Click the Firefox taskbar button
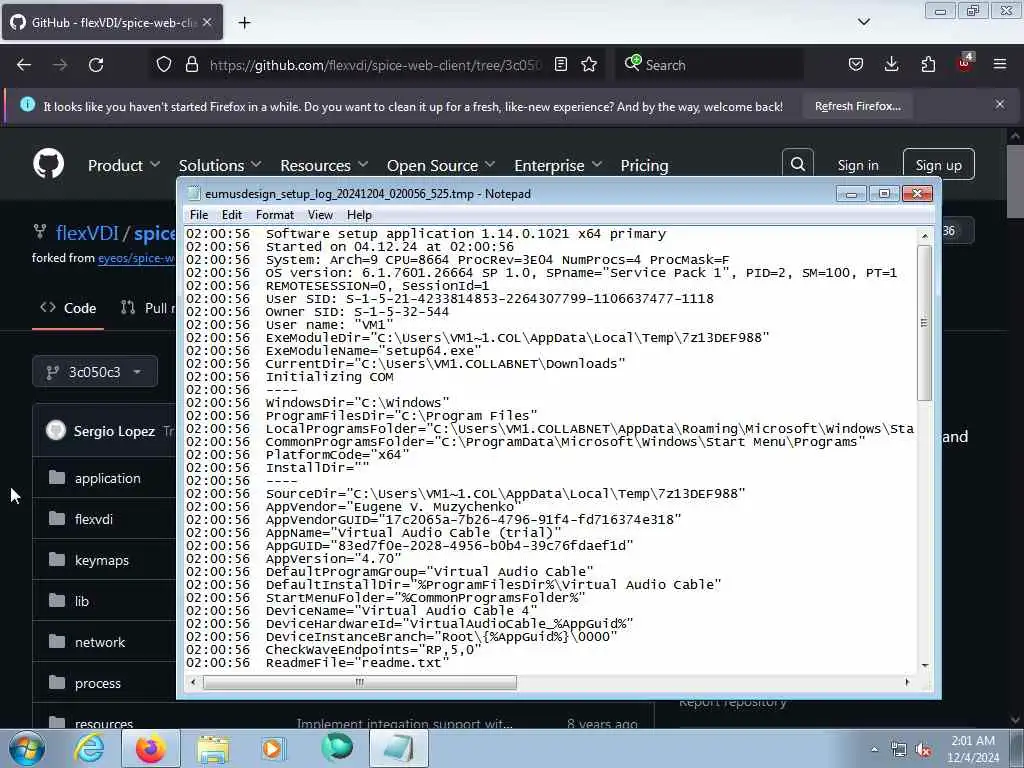The width and height of the screenshot is (1024, 768). point(150,749)
